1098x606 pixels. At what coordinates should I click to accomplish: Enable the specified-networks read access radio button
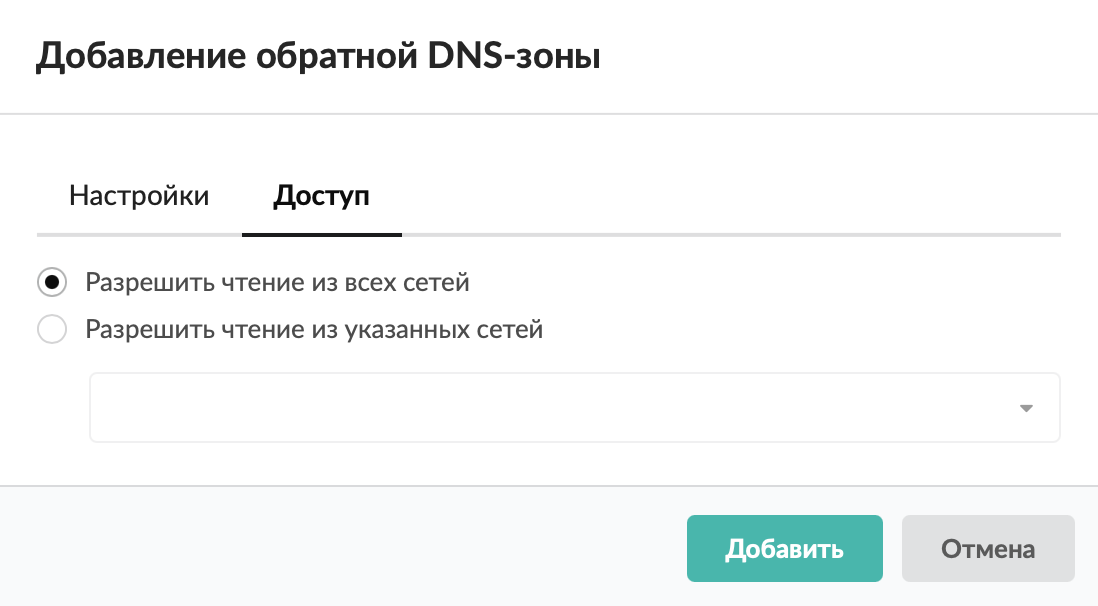pos(52,329)
